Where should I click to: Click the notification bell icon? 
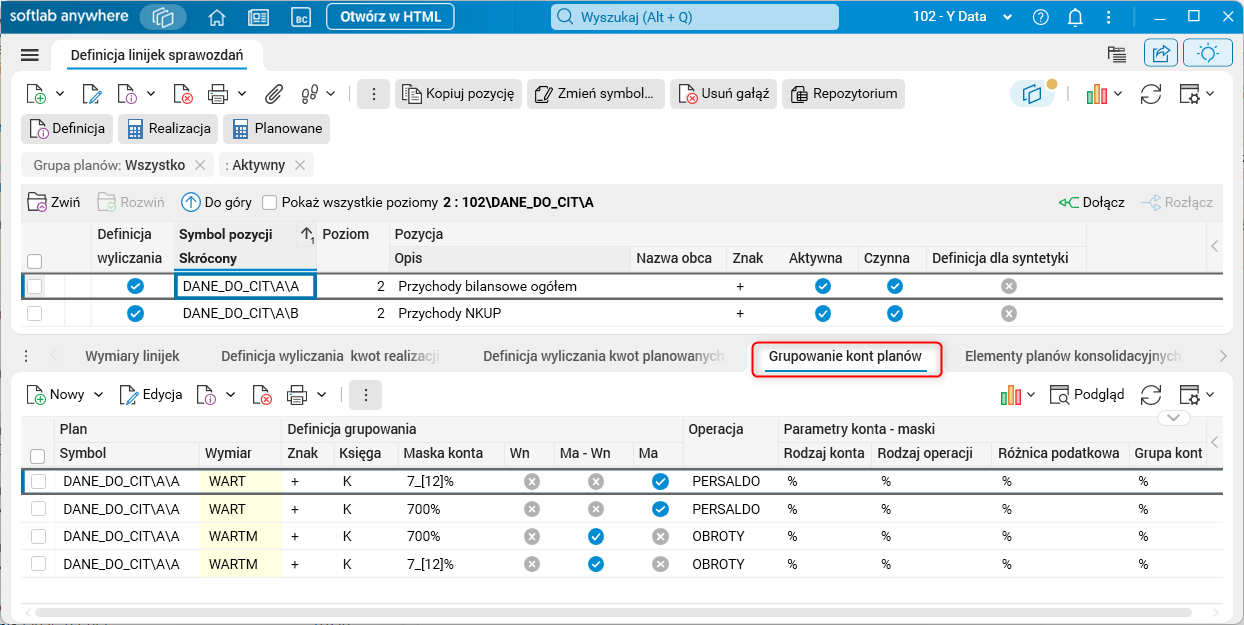1075,17
